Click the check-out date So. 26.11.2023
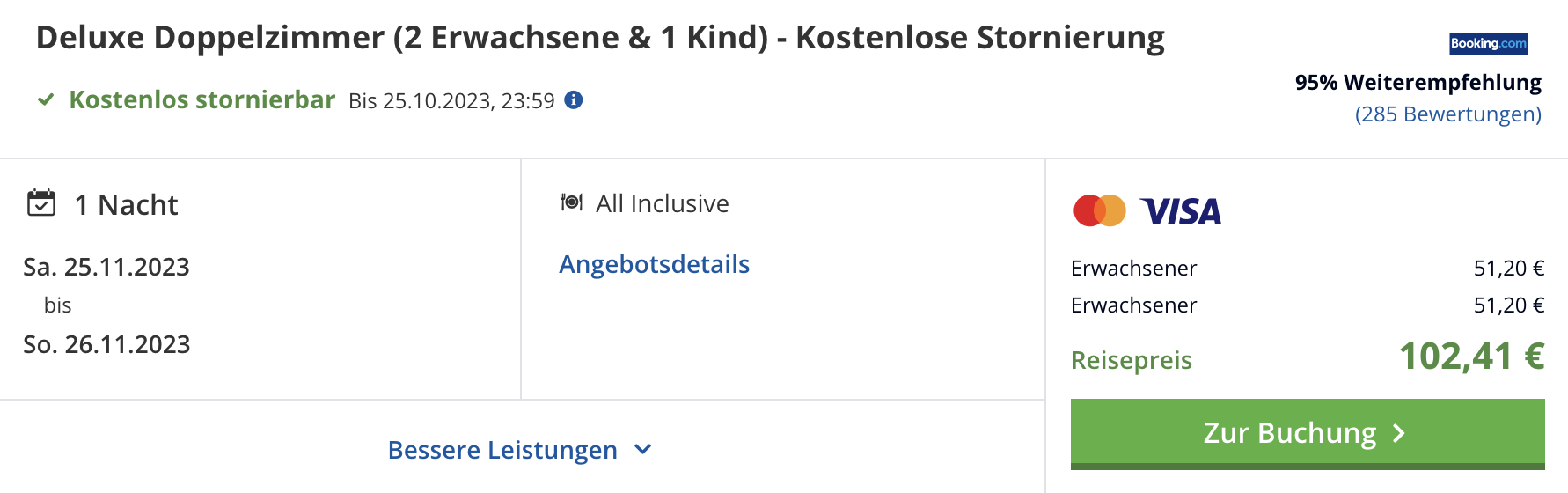 click(106, 344)
